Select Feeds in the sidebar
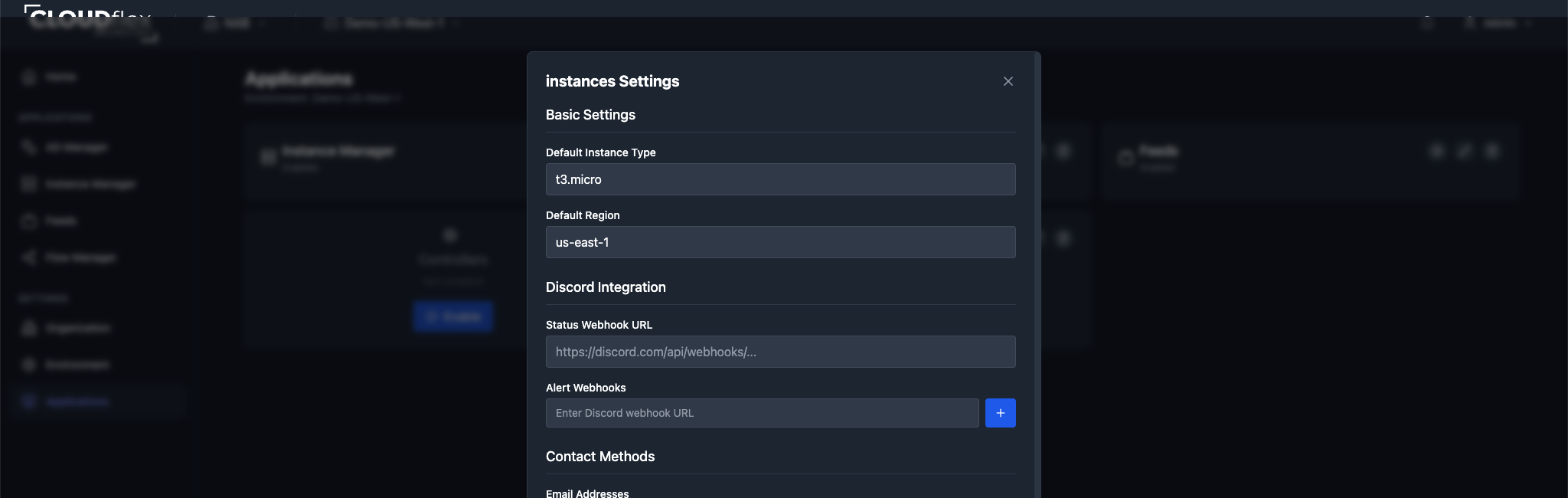1568x498 pixels. click(60, 221)
